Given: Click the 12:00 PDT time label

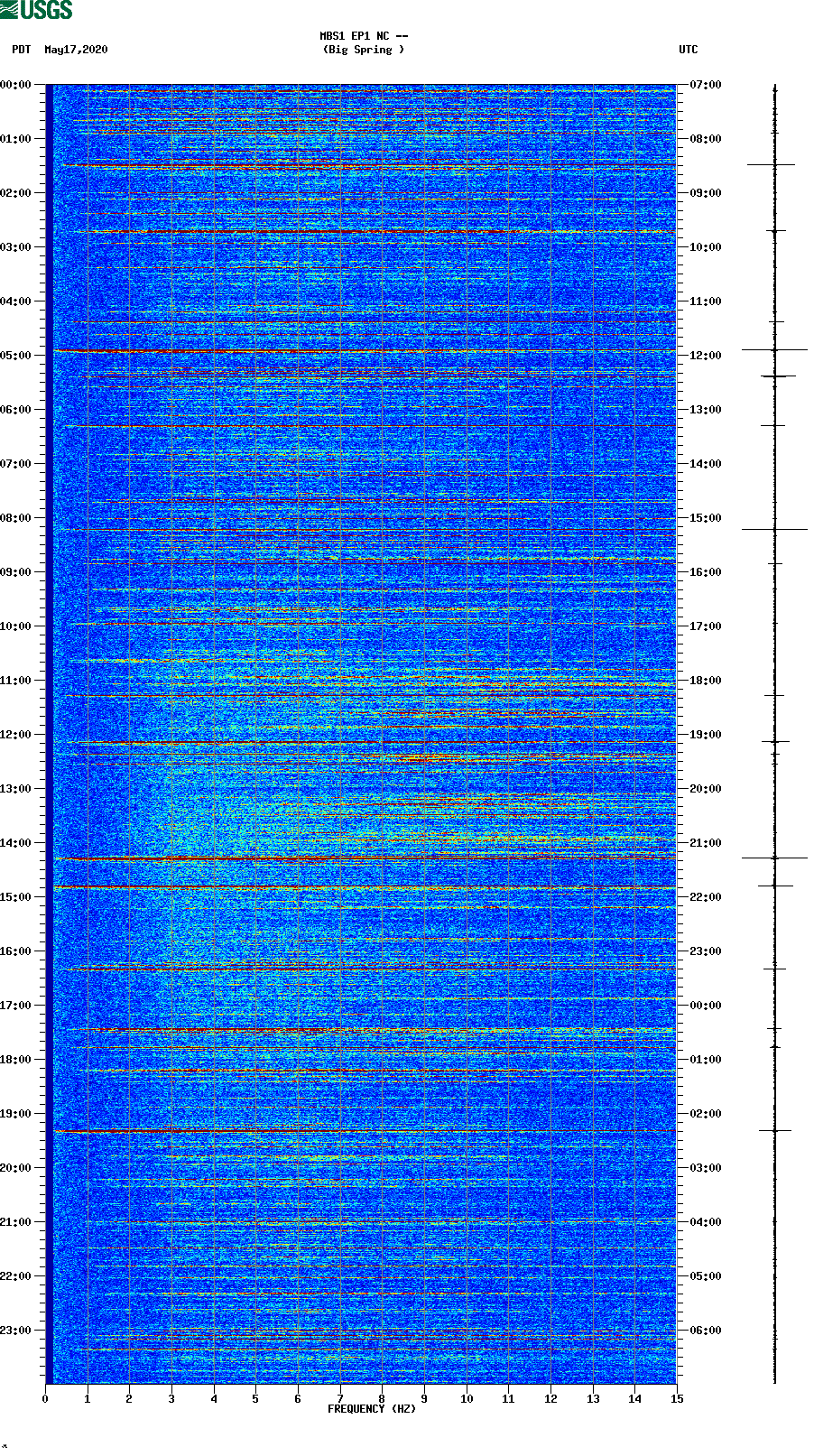Looking at the screenshot, I should (16, 735).
